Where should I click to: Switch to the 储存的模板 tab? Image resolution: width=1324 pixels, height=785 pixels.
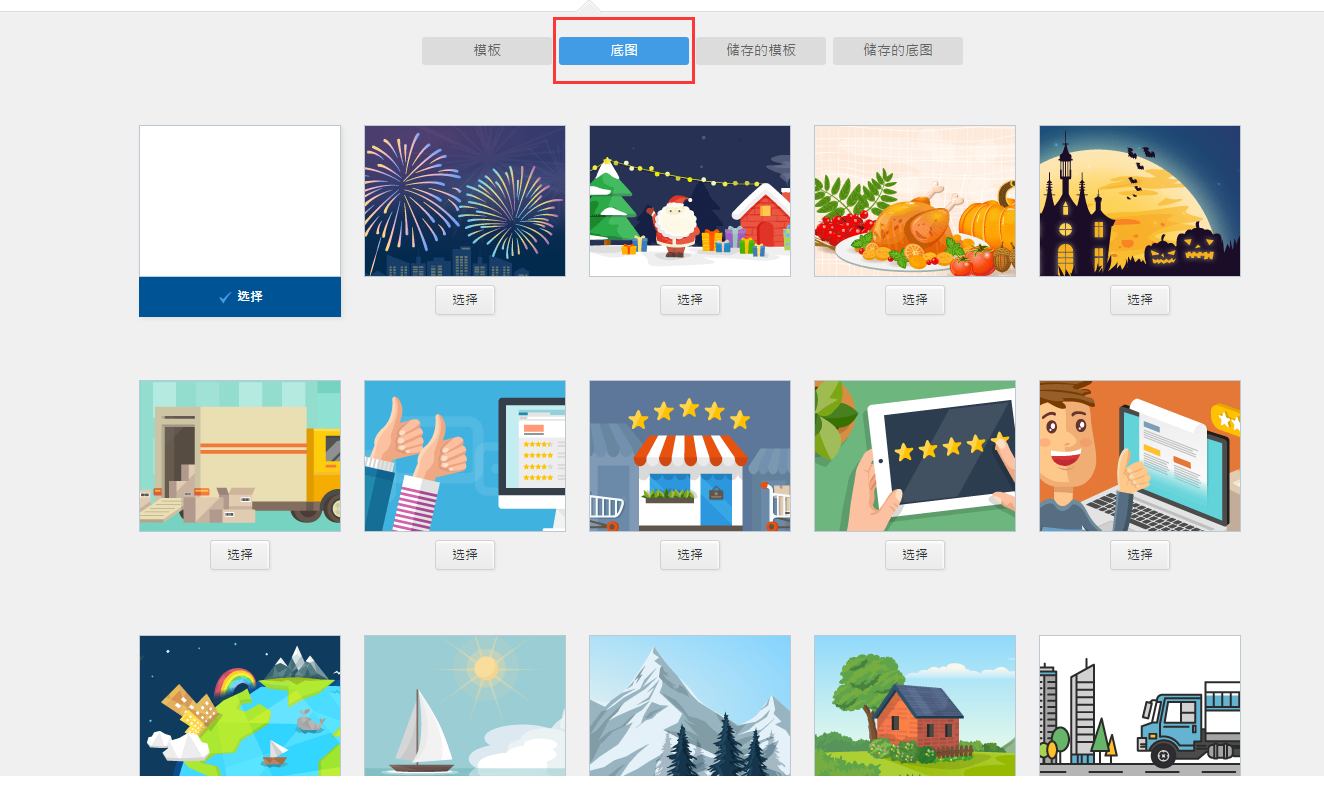tap(761, 51)
